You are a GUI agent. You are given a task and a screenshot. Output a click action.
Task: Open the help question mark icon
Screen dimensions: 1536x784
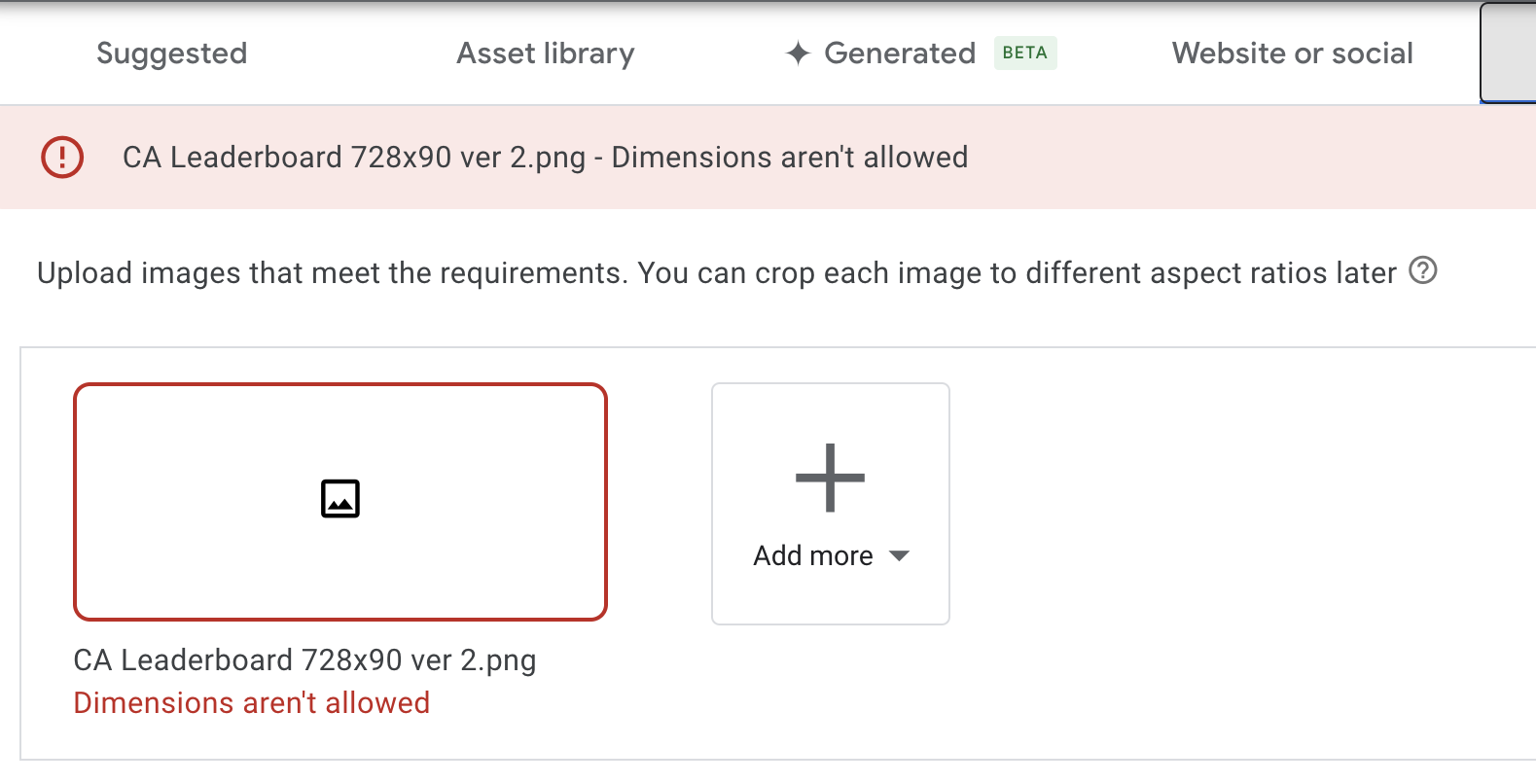[x=1423, y=270]
